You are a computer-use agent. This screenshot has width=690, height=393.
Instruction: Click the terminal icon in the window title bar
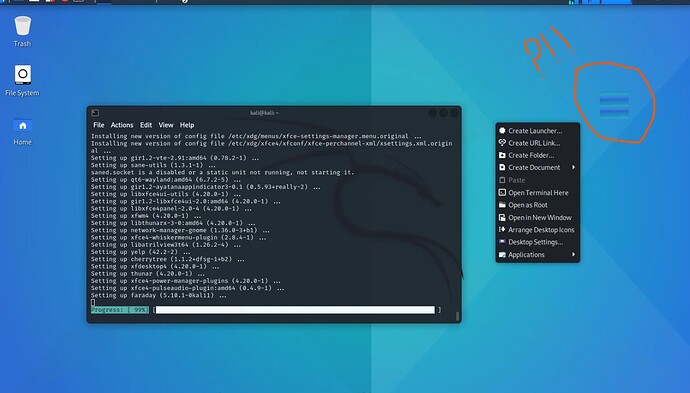[95, 113]
